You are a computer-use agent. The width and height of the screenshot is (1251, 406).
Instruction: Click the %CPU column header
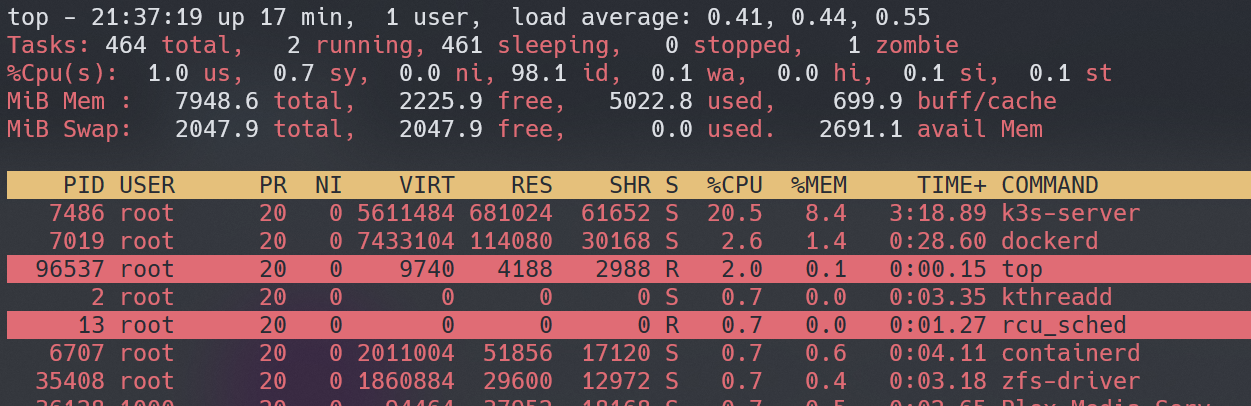[x=733, y=185]
